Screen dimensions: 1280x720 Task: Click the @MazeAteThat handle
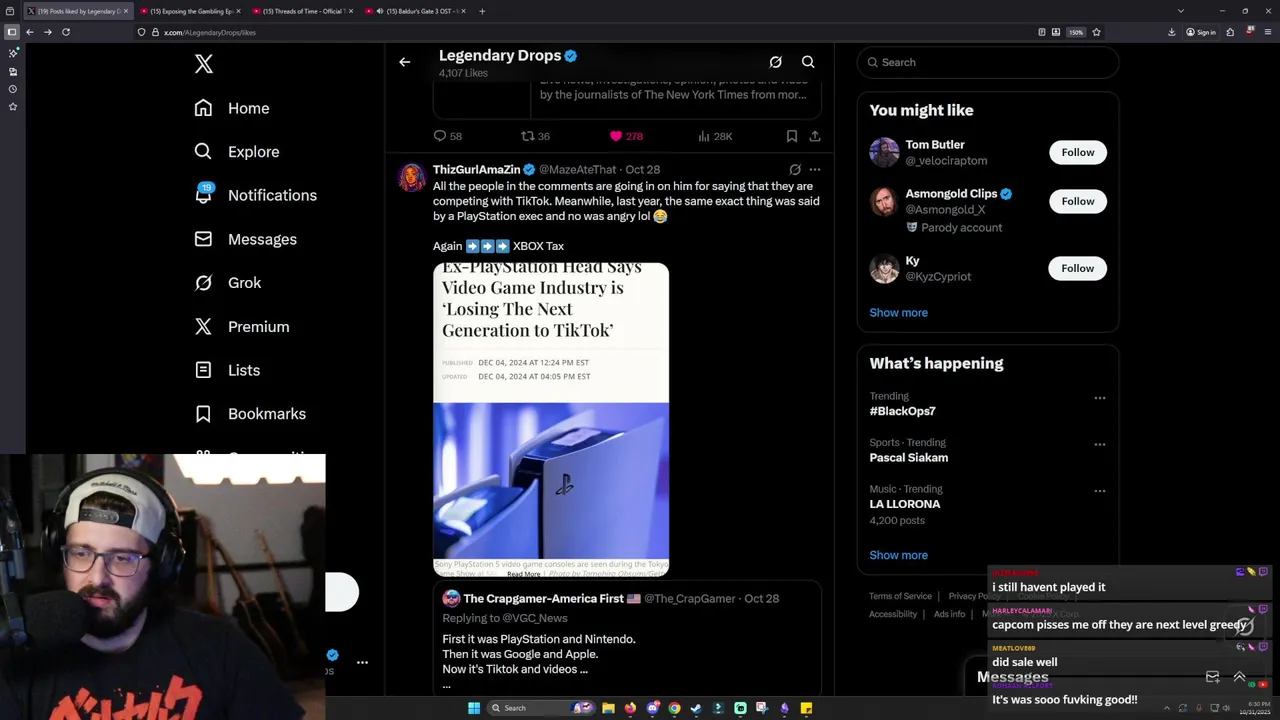click(578, 170)
